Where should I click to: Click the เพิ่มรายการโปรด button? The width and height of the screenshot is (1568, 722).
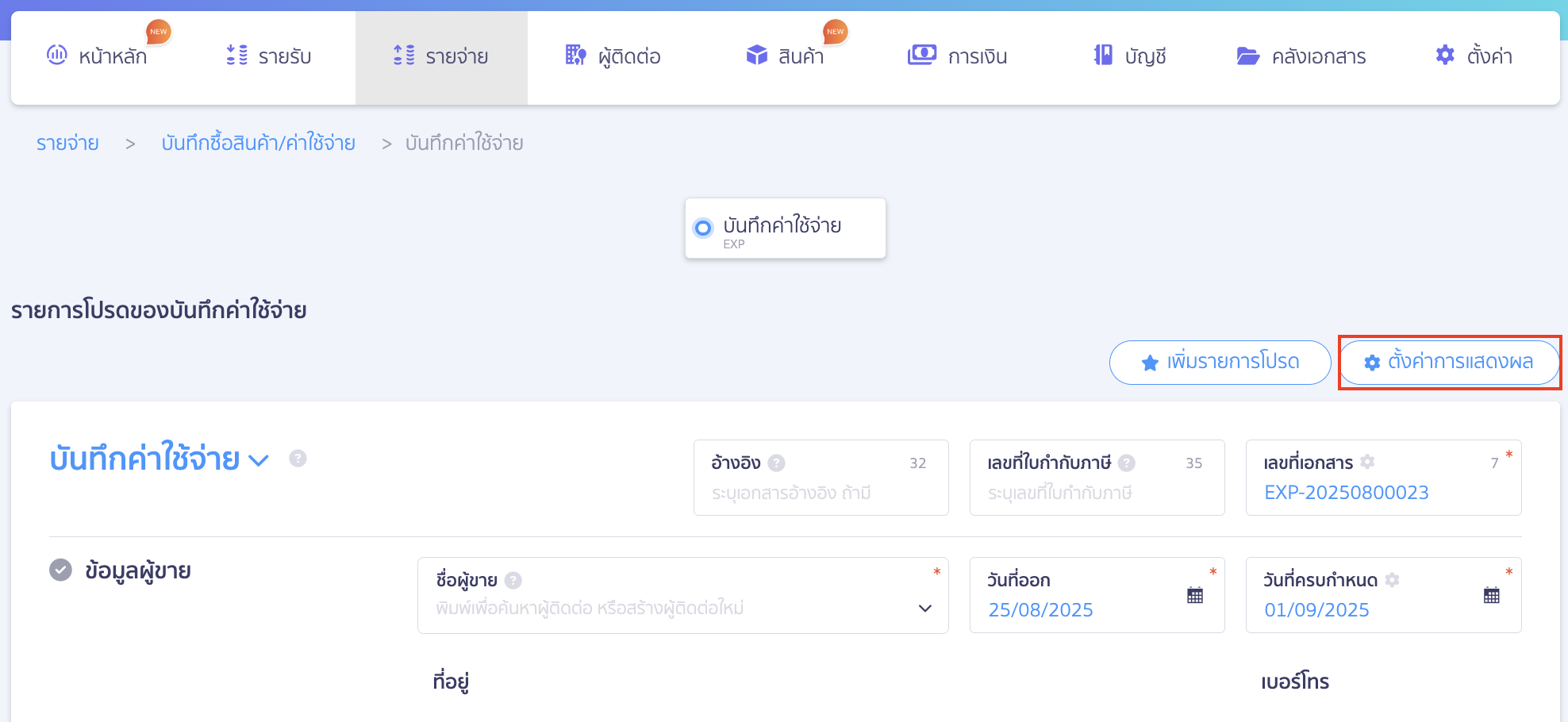1220,363
